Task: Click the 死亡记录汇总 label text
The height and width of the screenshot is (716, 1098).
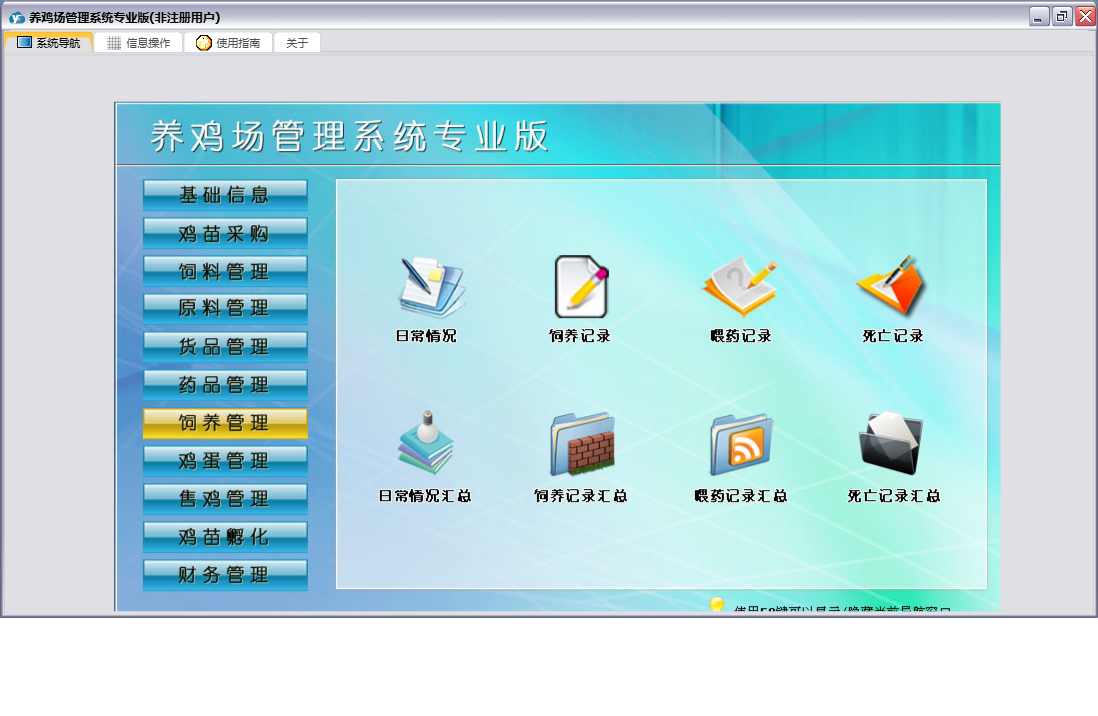Action: coord(894,496)
